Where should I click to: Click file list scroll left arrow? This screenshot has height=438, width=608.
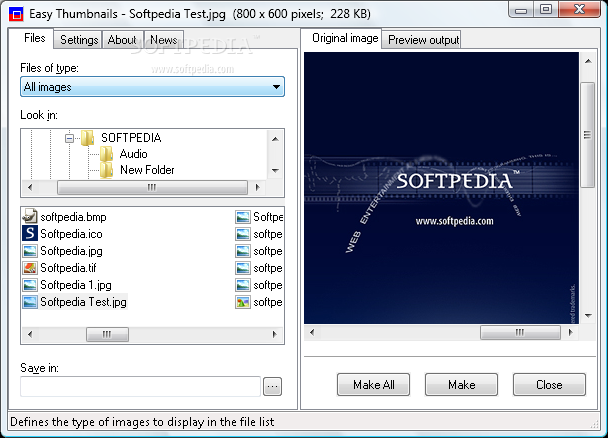click(30, 334)
